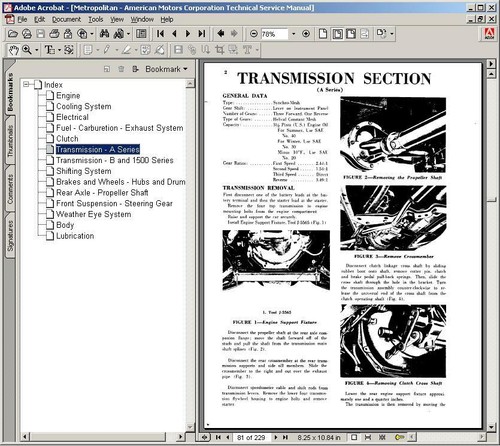Select the Zoom In magnifier tool
Screen dimensions: 500x446
pyautogui.click(x=27, y=50)
